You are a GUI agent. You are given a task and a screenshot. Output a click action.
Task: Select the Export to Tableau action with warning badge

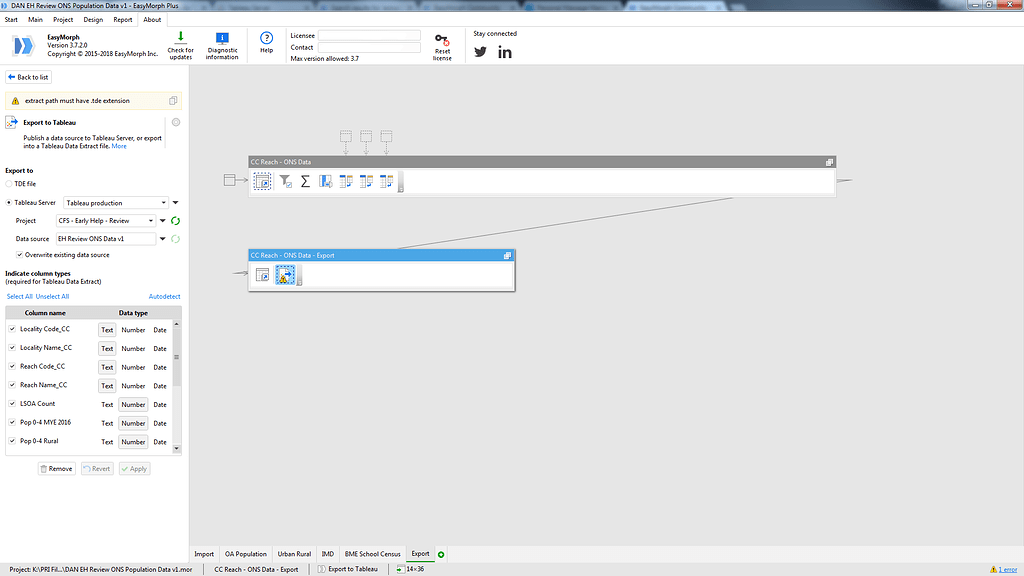click(285, 275)
